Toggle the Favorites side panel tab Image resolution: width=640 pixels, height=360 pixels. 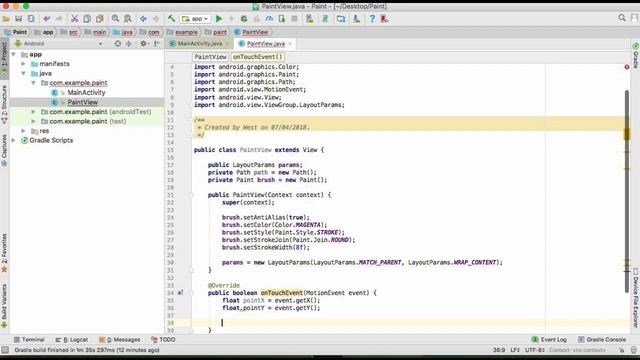(x=4, y=253)
